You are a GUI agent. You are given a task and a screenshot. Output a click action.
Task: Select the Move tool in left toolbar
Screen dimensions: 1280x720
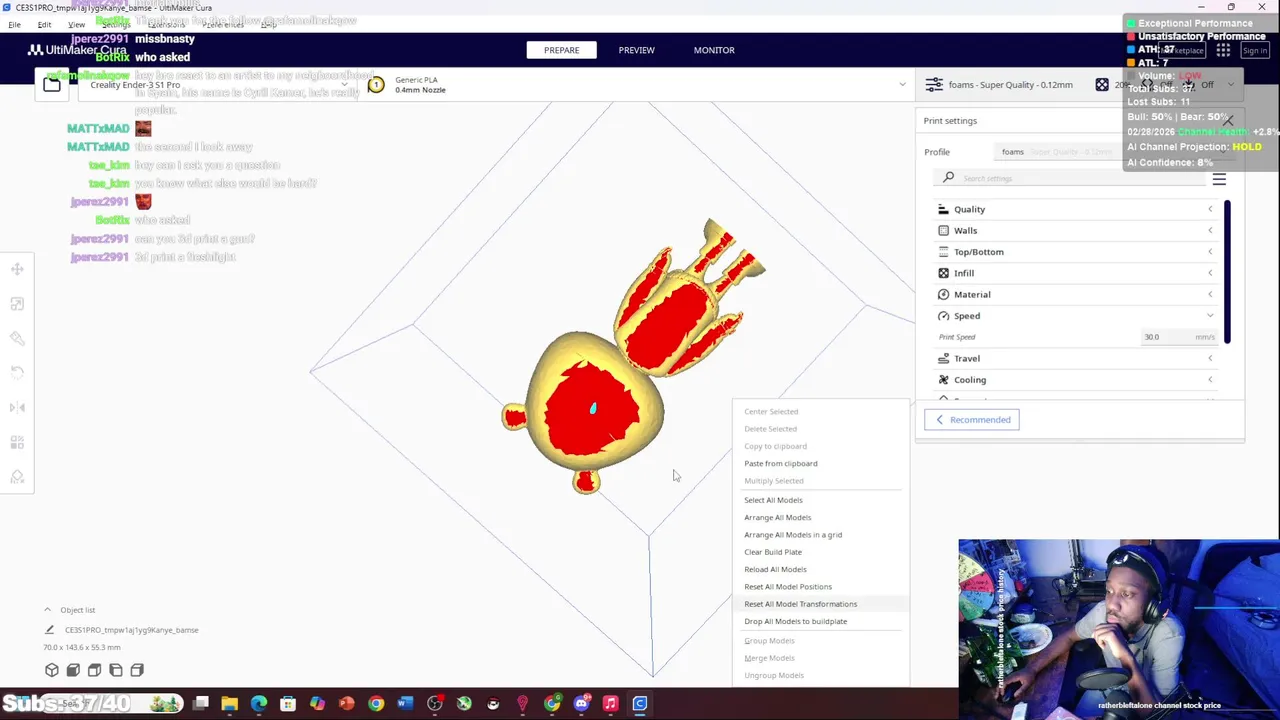pyautogui.click(x=17, y=269)
